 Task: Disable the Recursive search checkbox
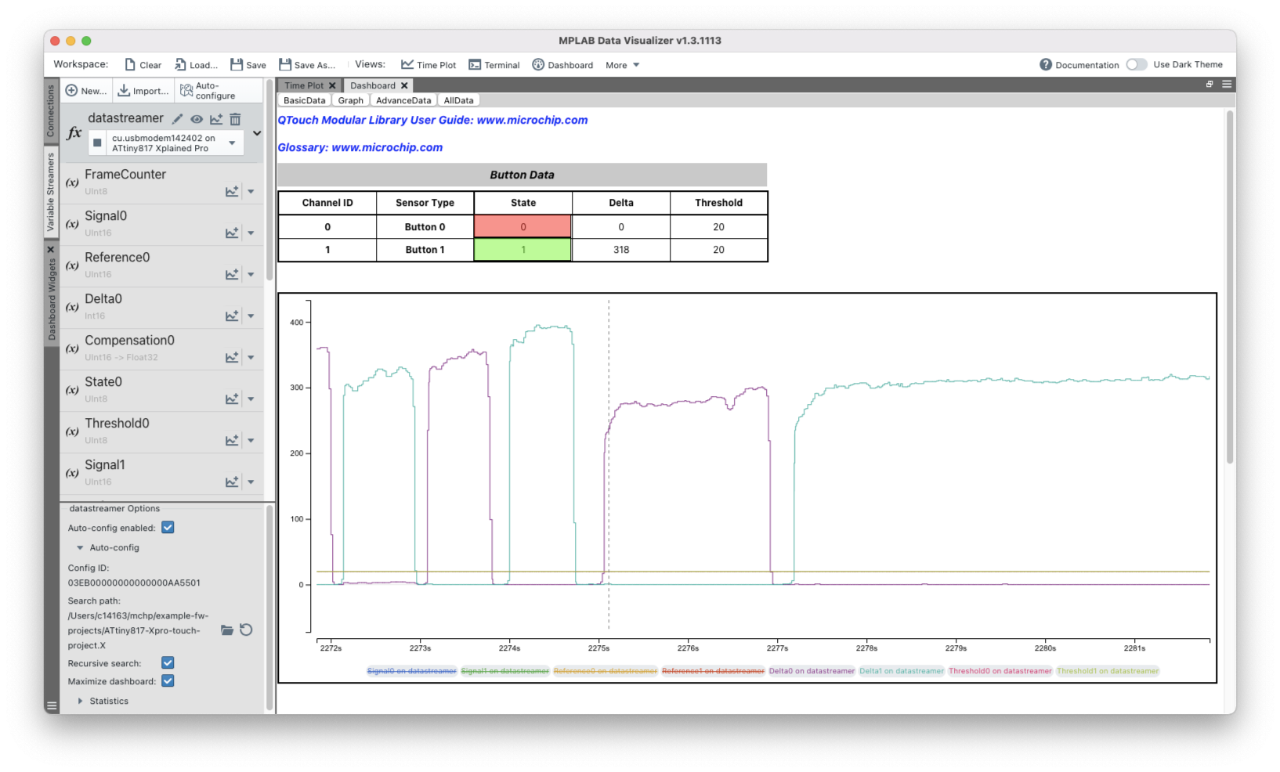(168, 663)
